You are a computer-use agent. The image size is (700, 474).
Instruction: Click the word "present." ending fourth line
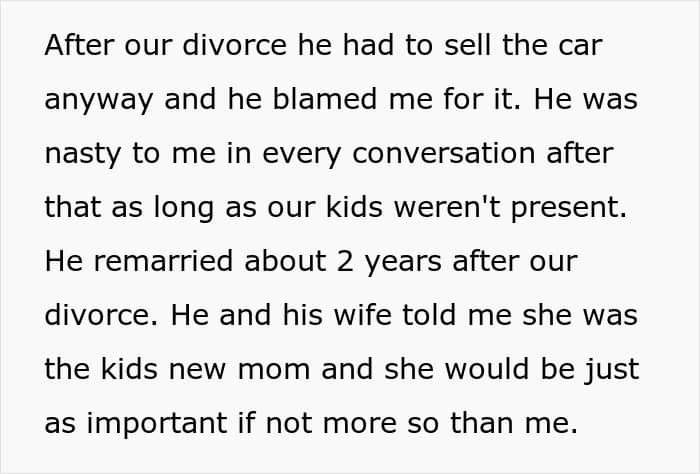[569, 209]
